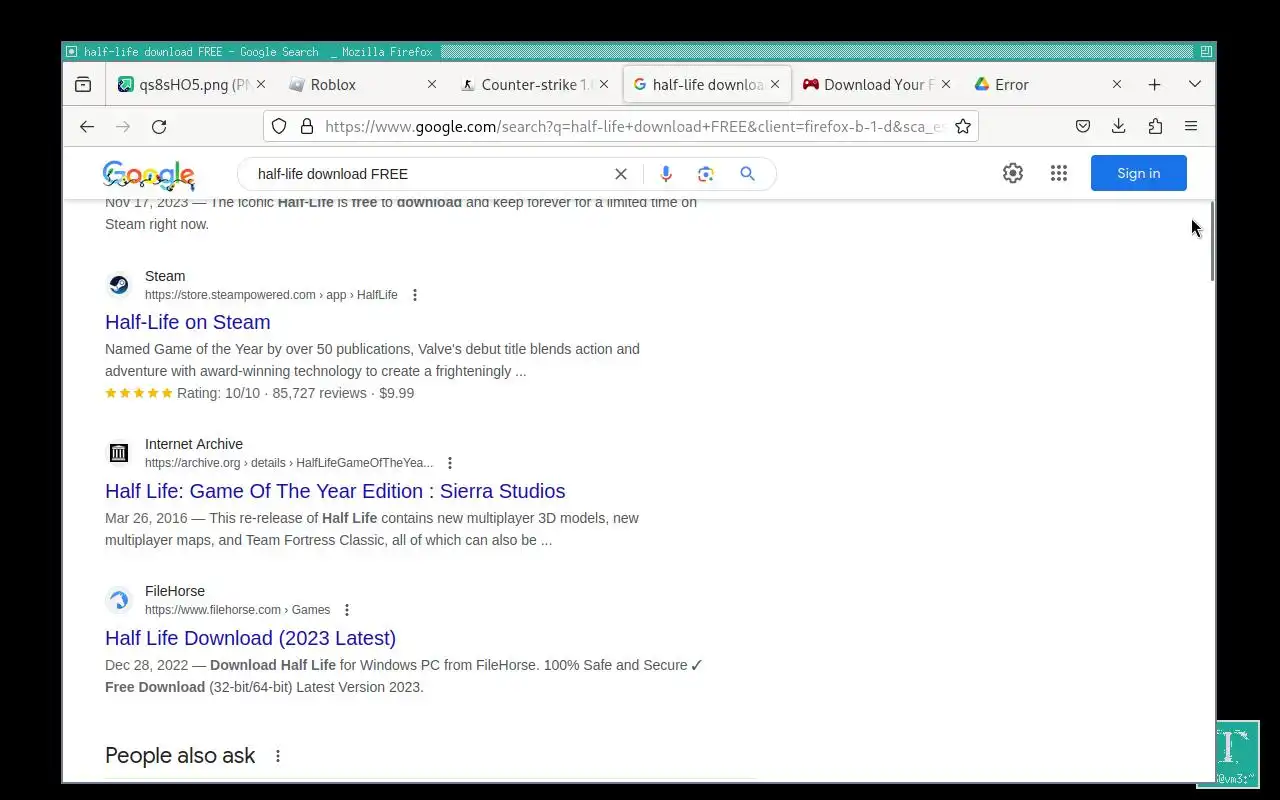This screenshot has width=1280, height=800.
Task: Go forward to next page
Action: coord(123,126)
